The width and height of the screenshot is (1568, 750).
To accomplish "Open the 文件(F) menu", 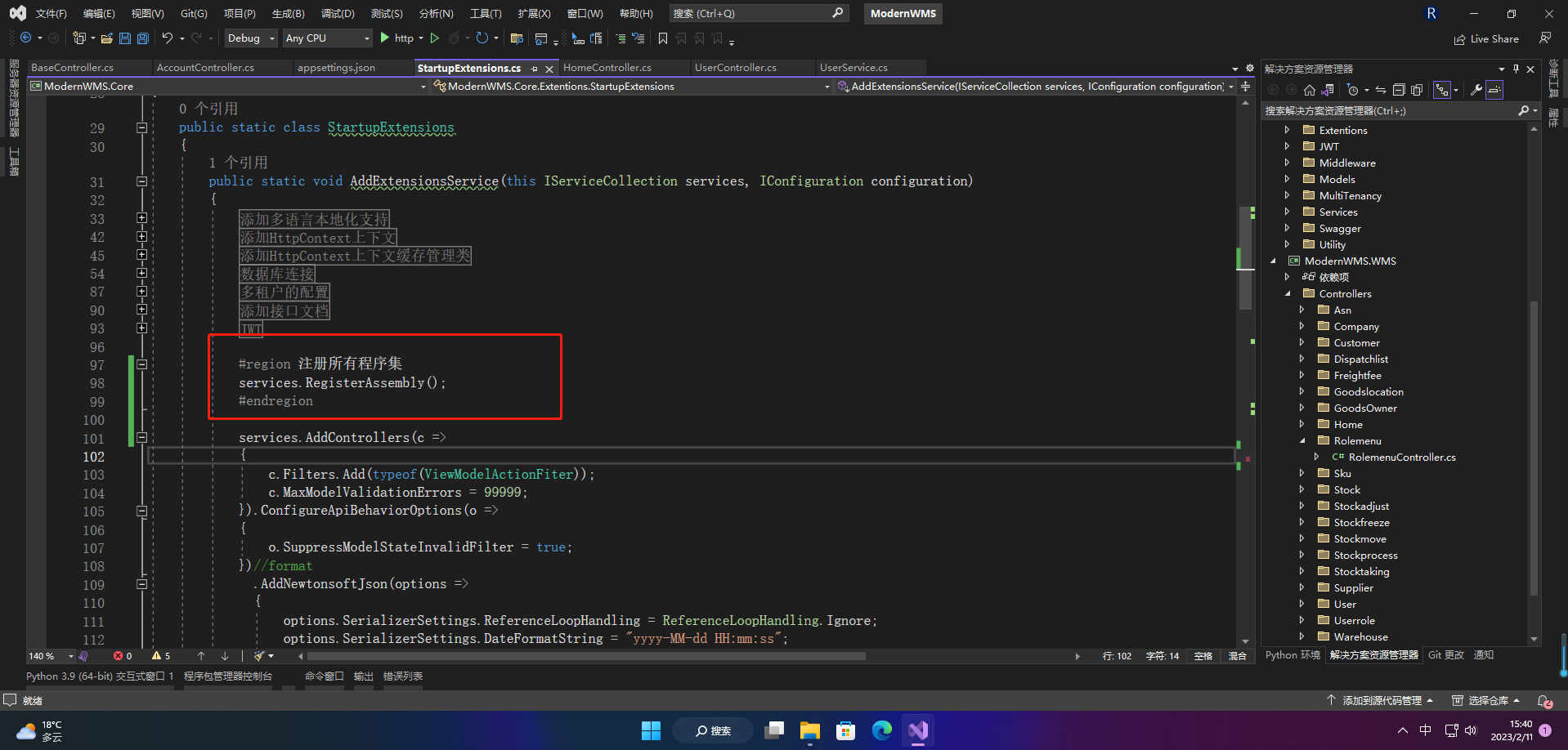I will coord(51,14).
